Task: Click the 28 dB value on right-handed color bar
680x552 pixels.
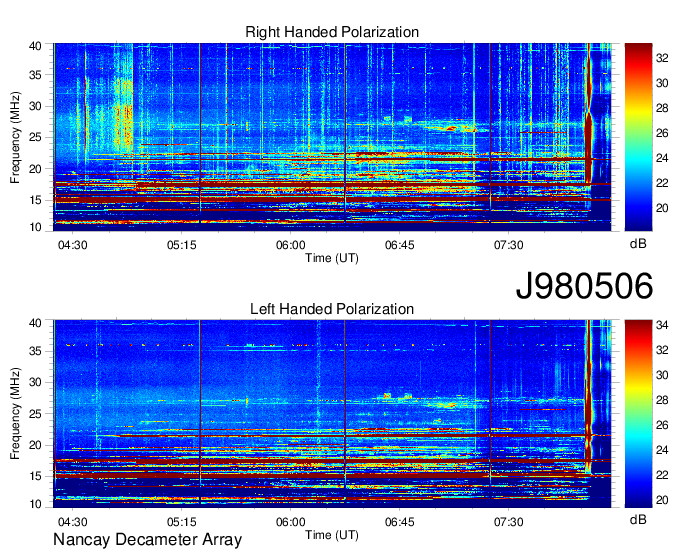Action: click(662, 108)
